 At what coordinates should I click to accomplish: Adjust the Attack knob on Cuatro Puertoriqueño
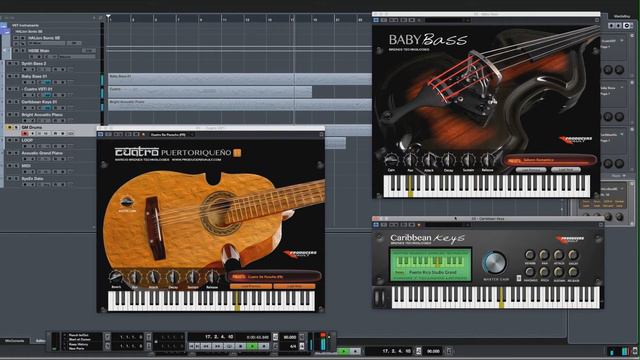[x=154, y=277]
